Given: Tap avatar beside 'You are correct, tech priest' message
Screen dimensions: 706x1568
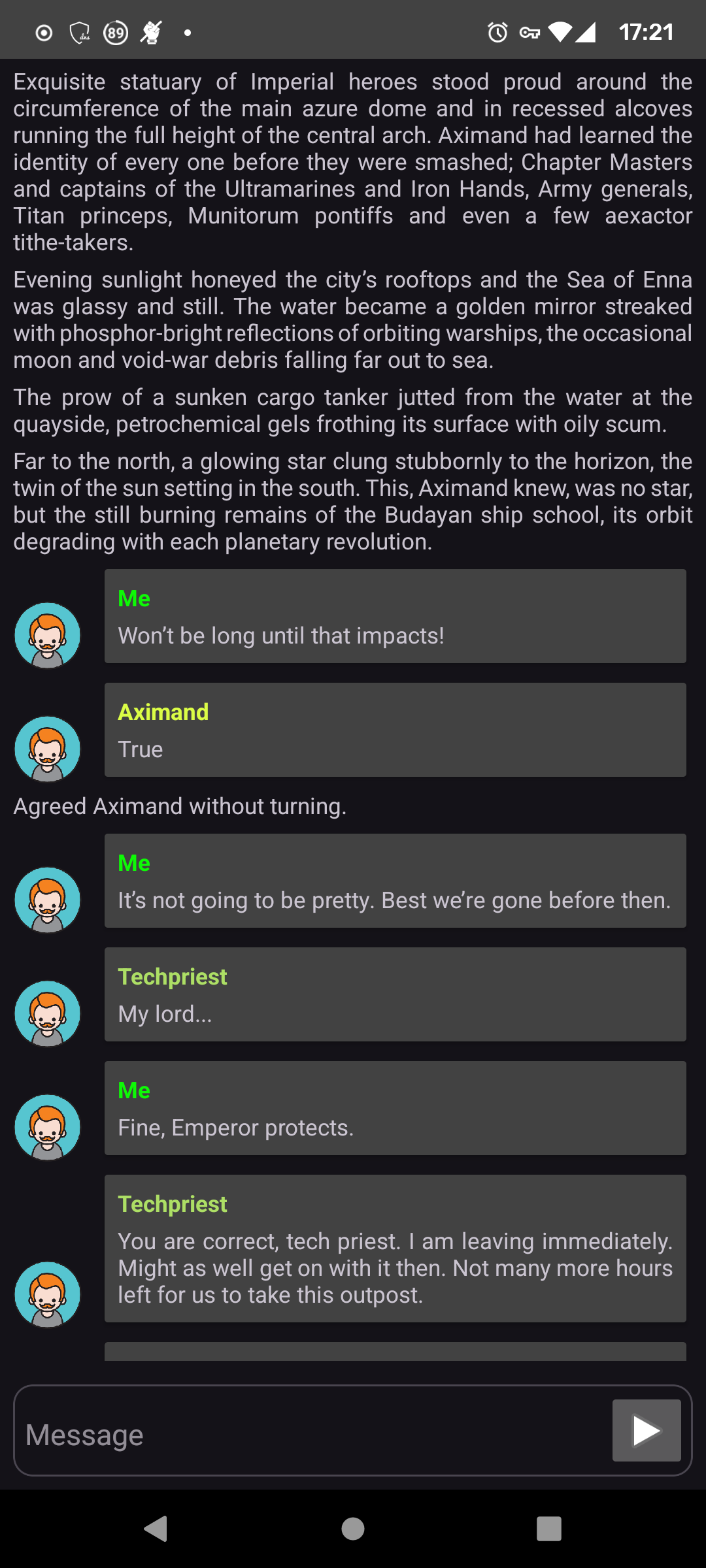Looking at the screenshot, I should tap(48, 1294).
